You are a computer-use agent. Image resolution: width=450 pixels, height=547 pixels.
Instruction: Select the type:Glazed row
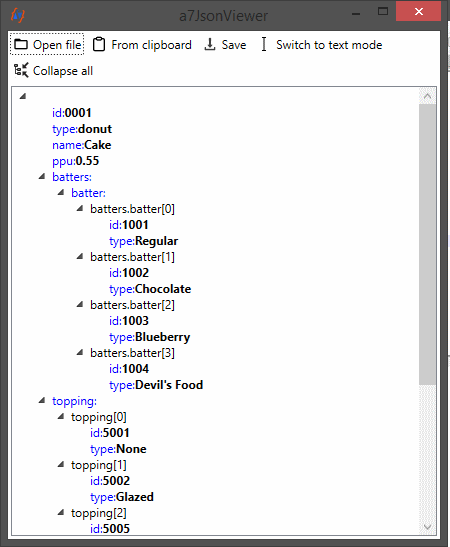click(x=122, y=497)
